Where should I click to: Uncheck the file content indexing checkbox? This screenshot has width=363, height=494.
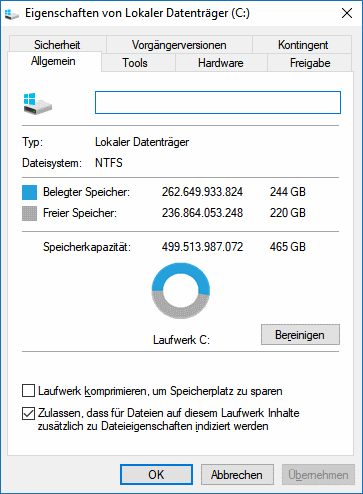click(28, 413)
